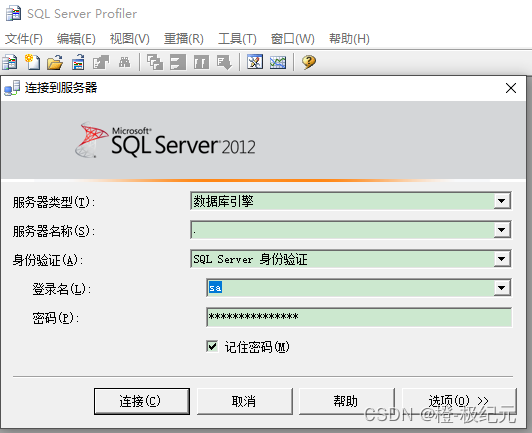532x433 pixels.
Task: Click the 连接到服务器 dialog title text
Action: click(x=61, y=88)
